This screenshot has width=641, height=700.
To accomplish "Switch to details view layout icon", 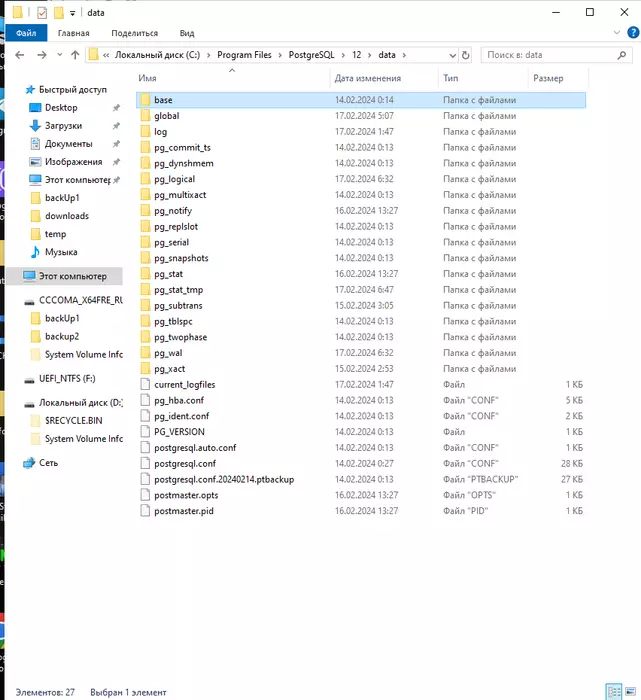I will 614,692.
